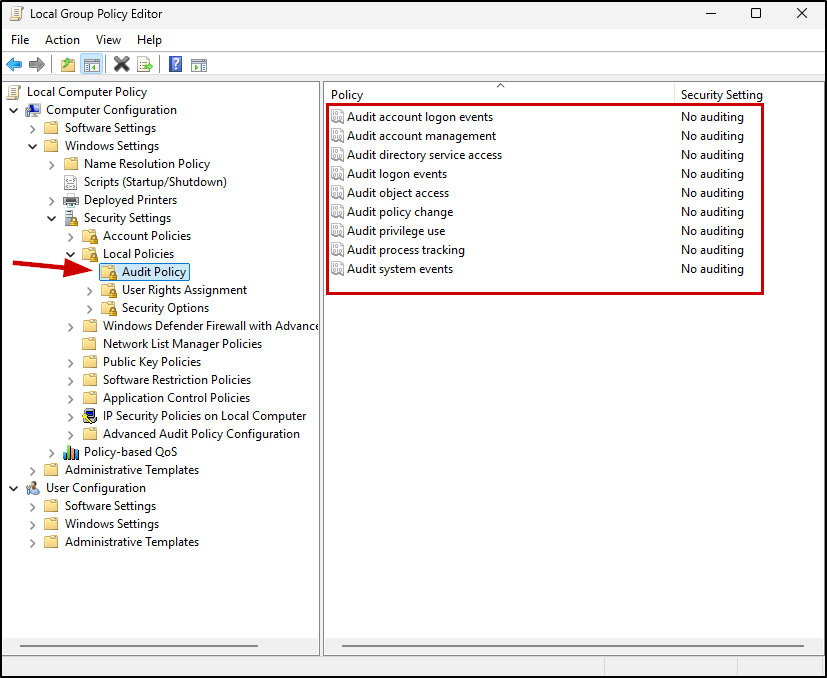Image resolution: width=827 pixels, height=678 pixels.
Task: Select Security Options in the tree
Action: coord(165,308)
